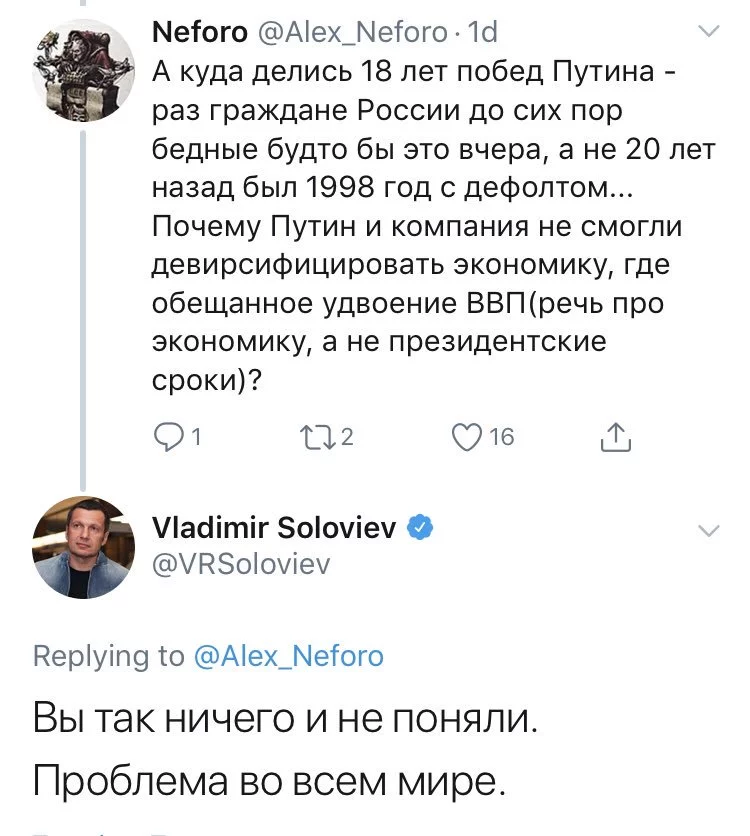Viewport: 750px width, 836px height.
Task: Retweet Neforo's tweet using the arrows icon
Action: 317,437
